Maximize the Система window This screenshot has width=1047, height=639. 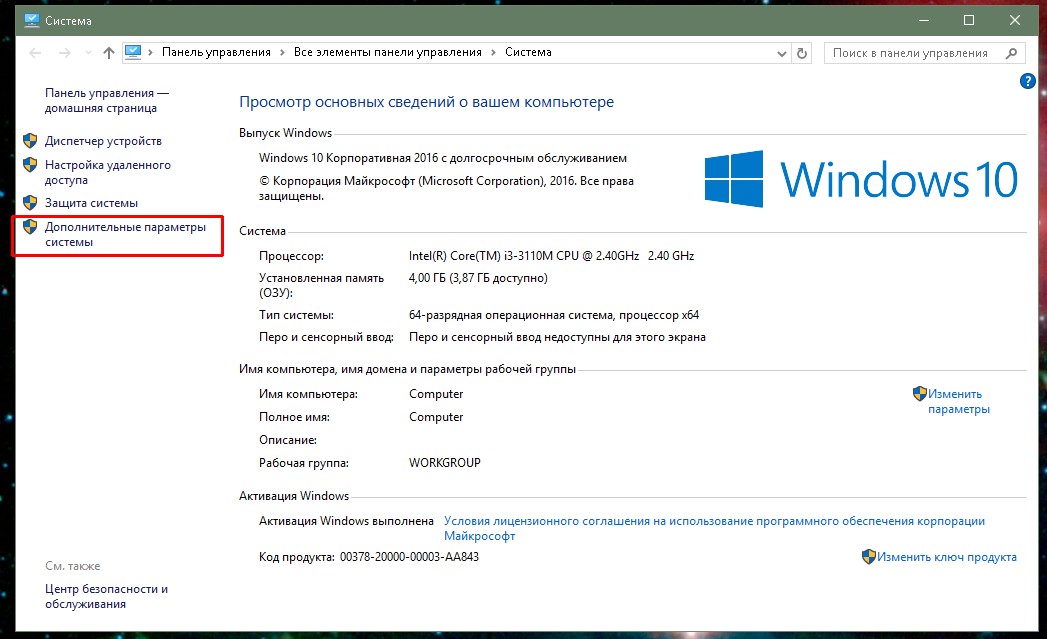tap(969, 21)
